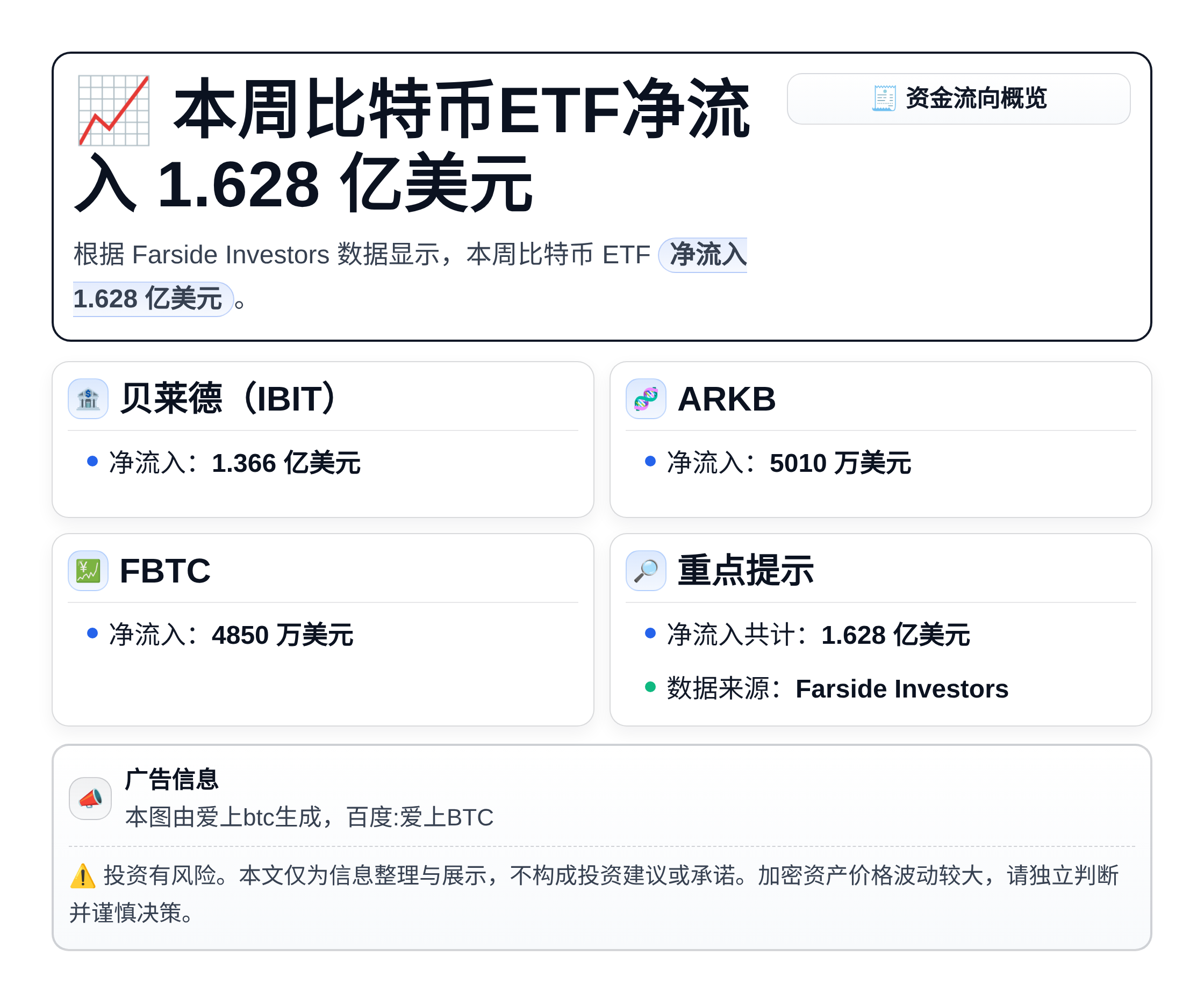Click the highlighted 1.628 亿美元 tag in the summary

click(153, 299)
